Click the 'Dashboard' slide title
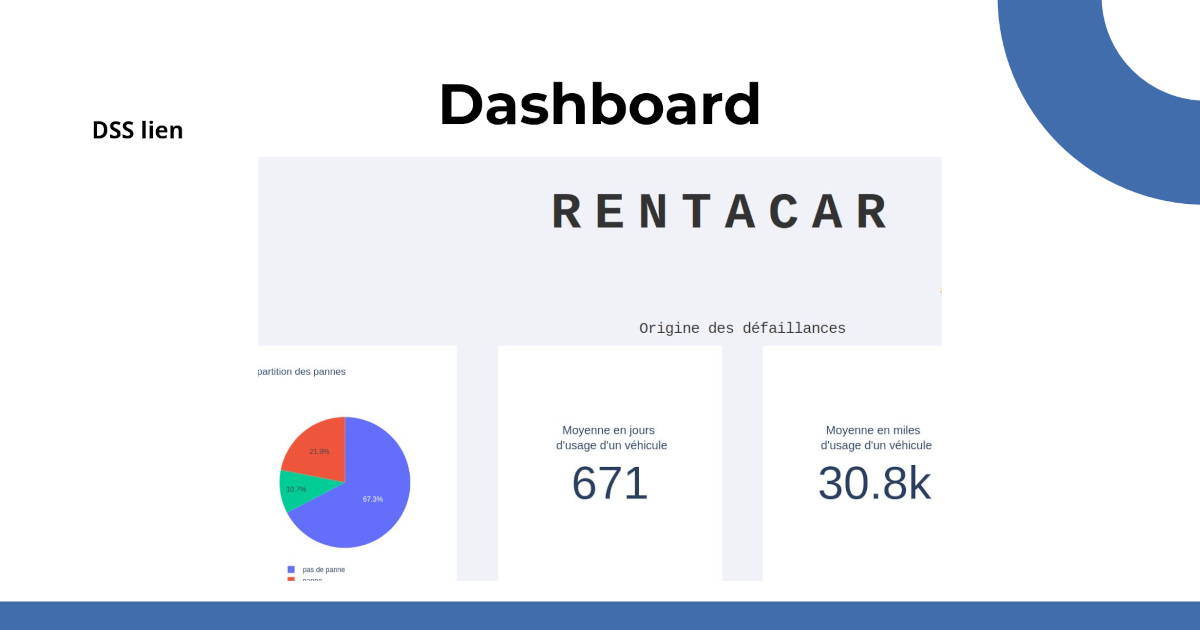 tap(599, 104)
